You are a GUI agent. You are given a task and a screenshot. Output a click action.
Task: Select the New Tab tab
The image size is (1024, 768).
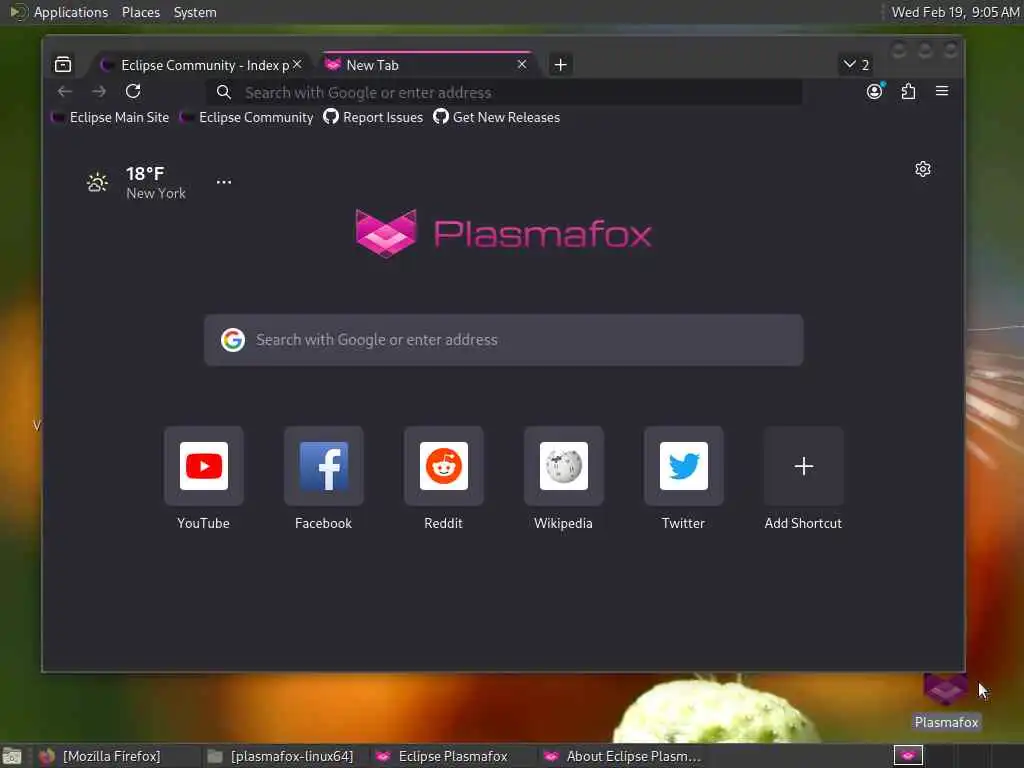coord(428,65)
